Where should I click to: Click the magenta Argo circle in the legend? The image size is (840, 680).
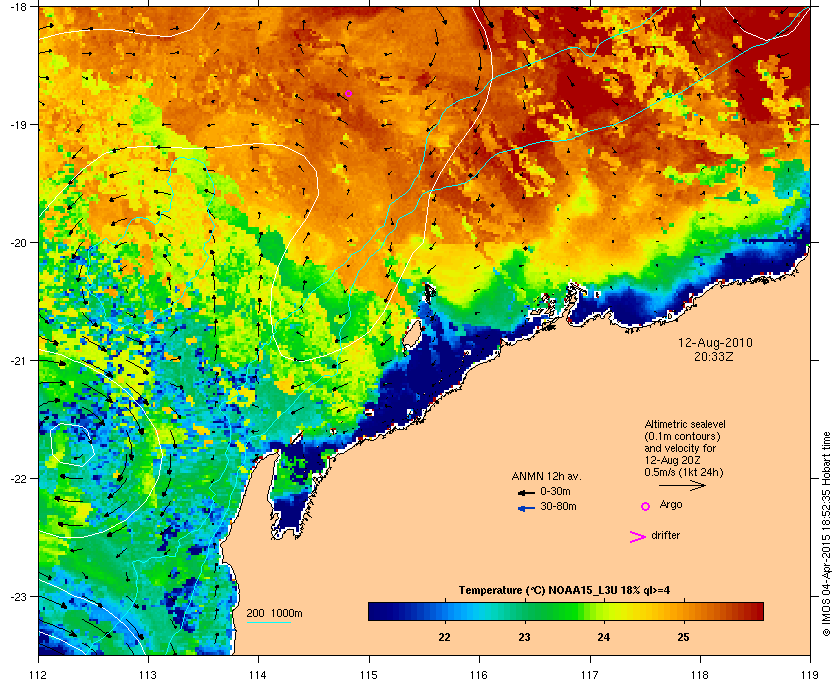(646, 506)
